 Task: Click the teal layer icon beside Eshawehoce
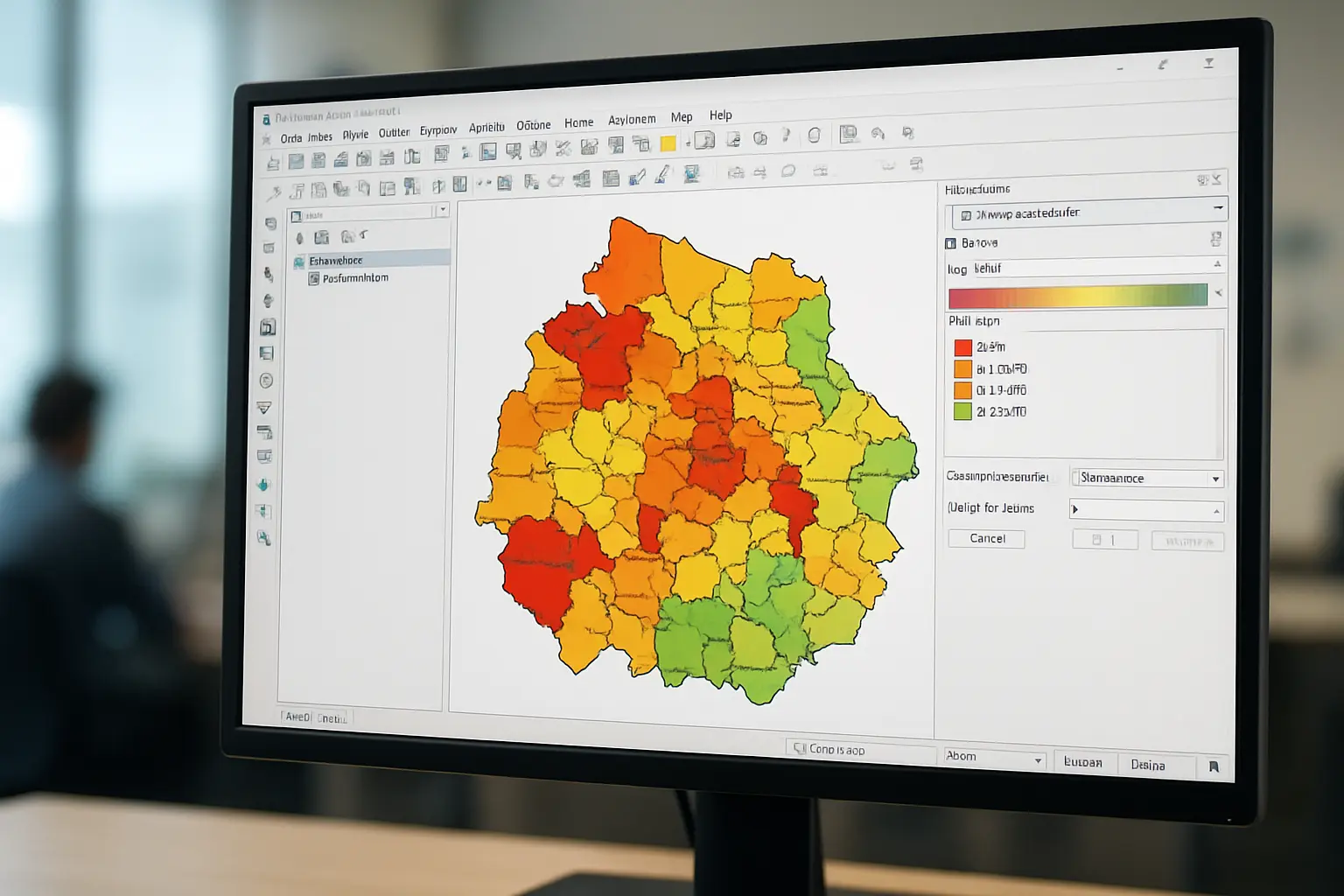click(299, 262)
